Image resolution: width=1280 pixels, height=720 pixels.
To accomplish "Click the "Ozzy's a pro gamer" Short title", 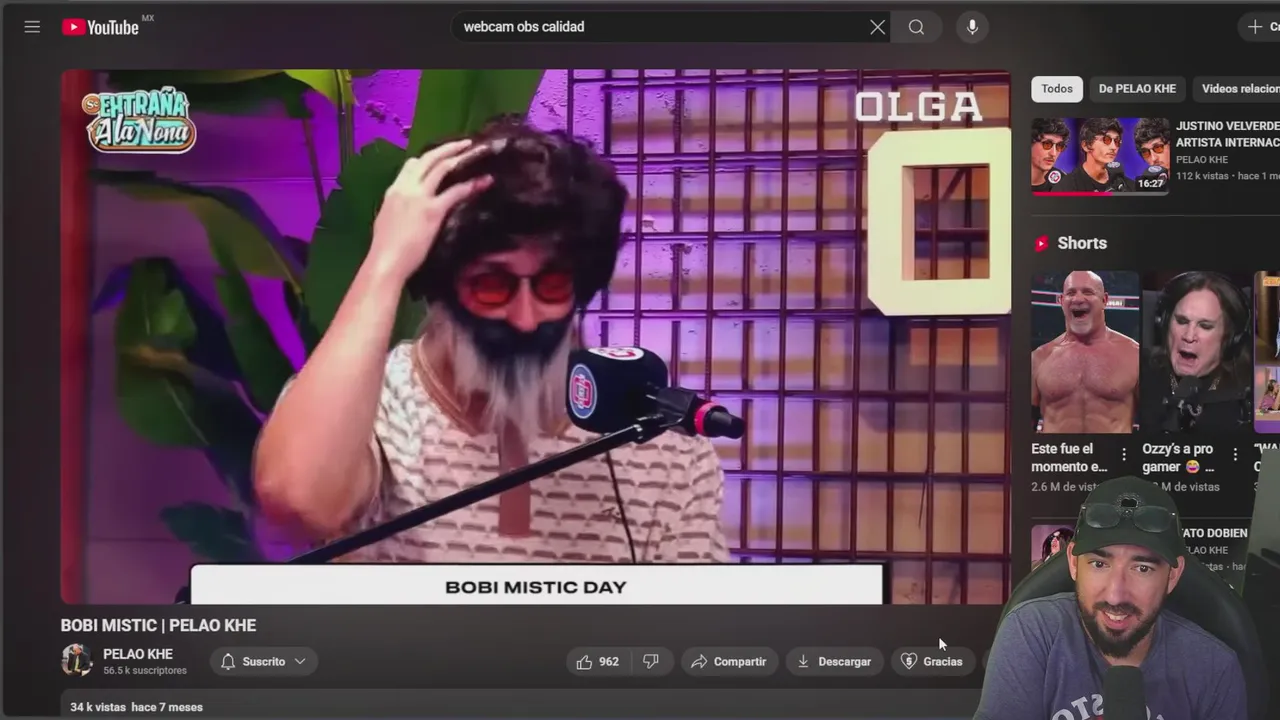I will pyautogui.click(x=1178, y=458).
